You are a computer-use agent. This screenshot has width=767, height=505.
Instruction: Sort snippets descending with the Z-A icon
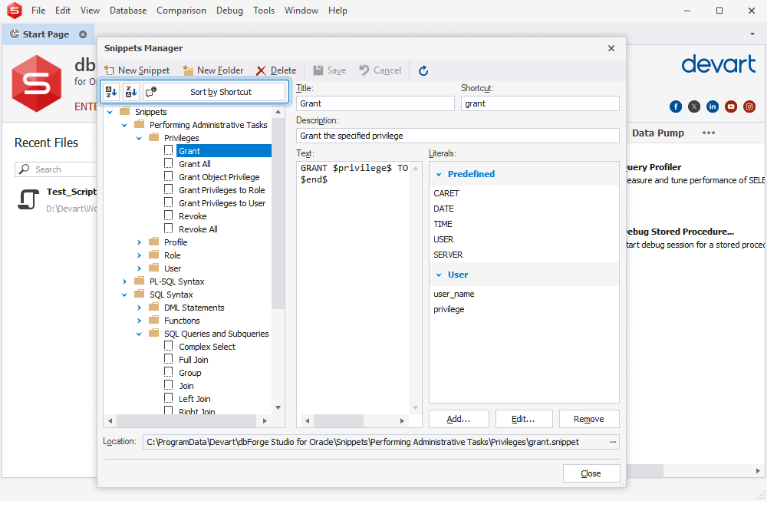coord(131,92)
